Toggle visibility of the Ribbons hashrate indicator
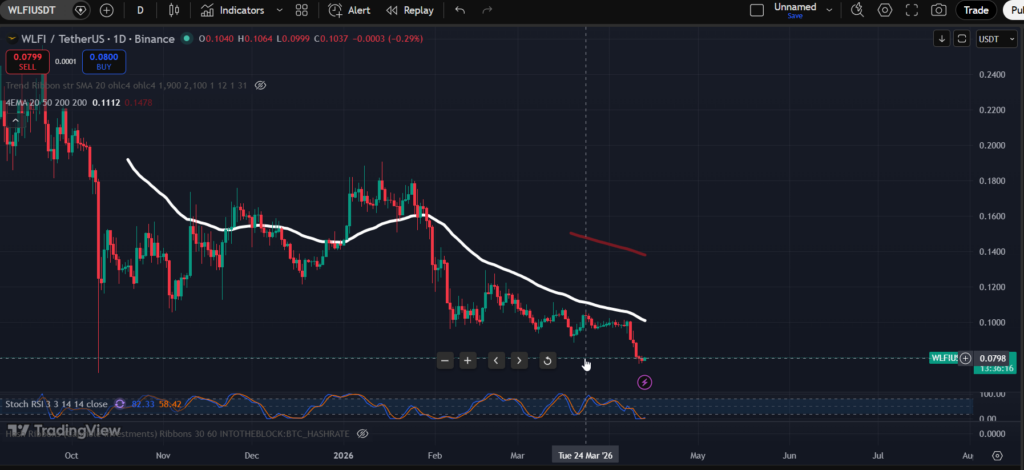 (x=363, y=434)
